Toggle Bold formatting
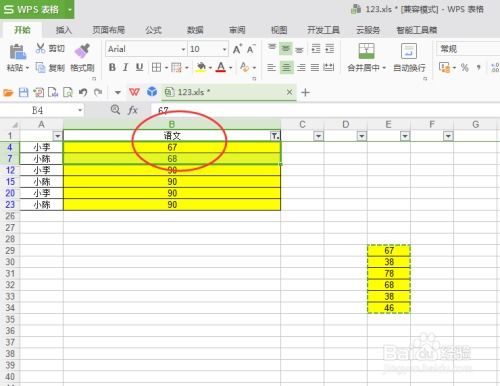500x386 pixels. tap(112, 68)
